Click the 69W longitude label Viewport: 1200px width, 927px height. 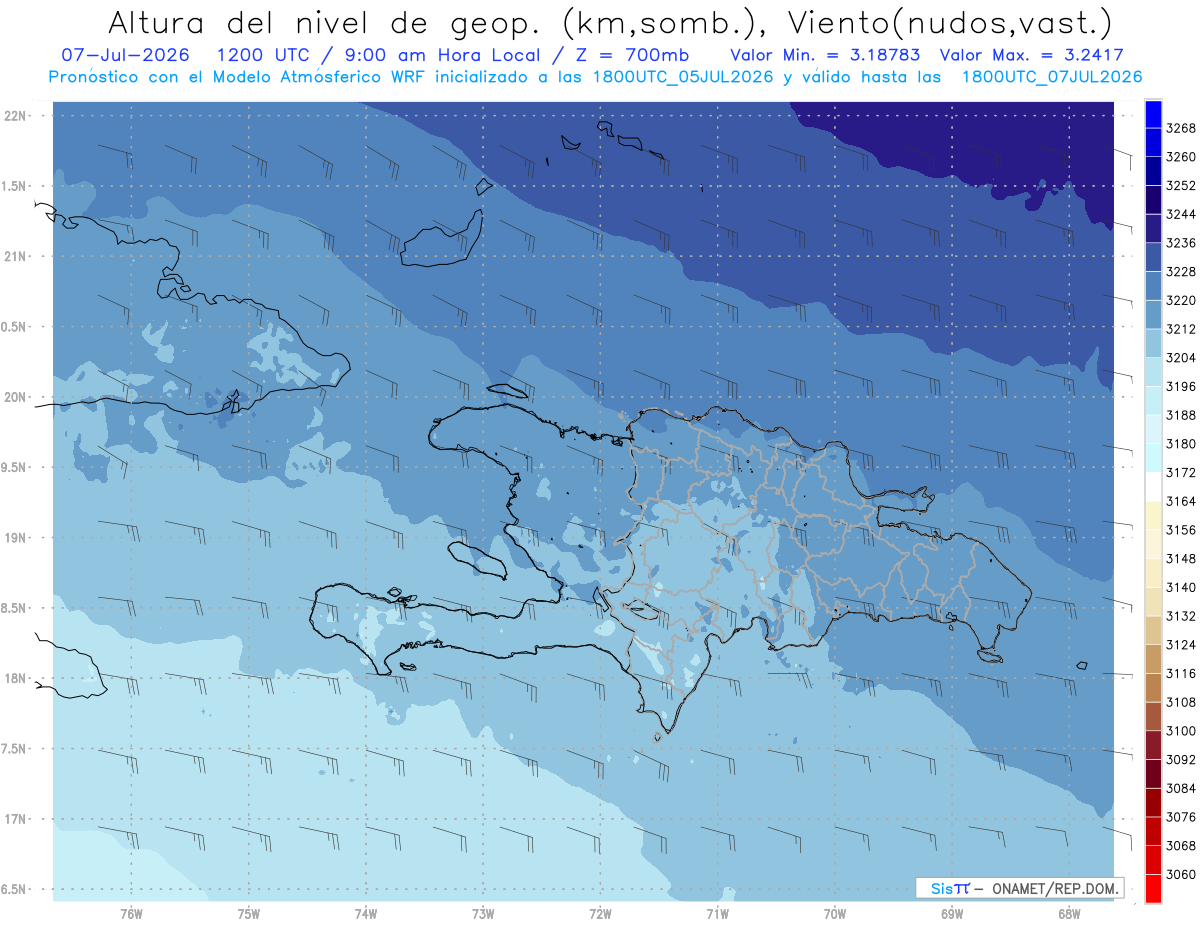[x=952, y=914]
